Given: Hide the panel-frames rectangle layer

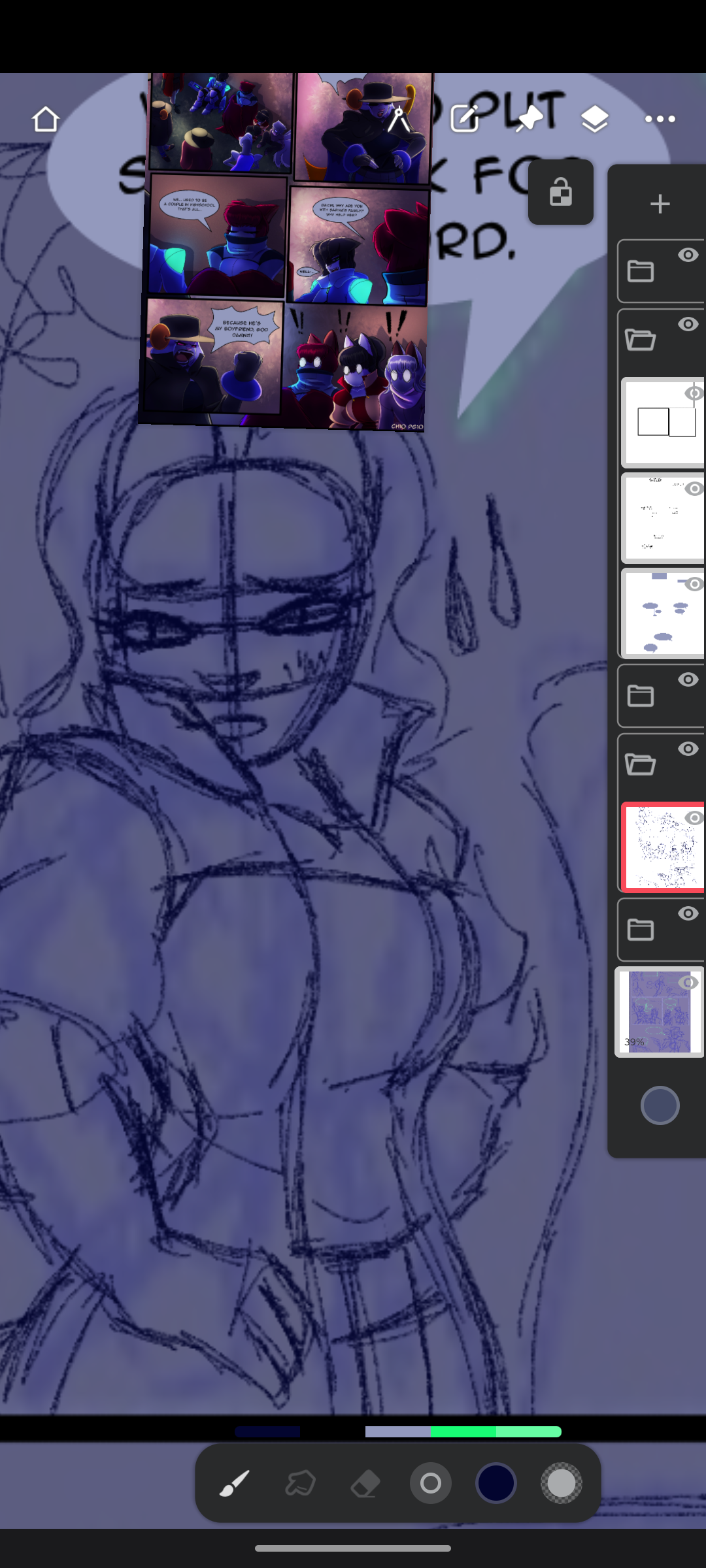Looking at the screenshot, I should (694, 393).
